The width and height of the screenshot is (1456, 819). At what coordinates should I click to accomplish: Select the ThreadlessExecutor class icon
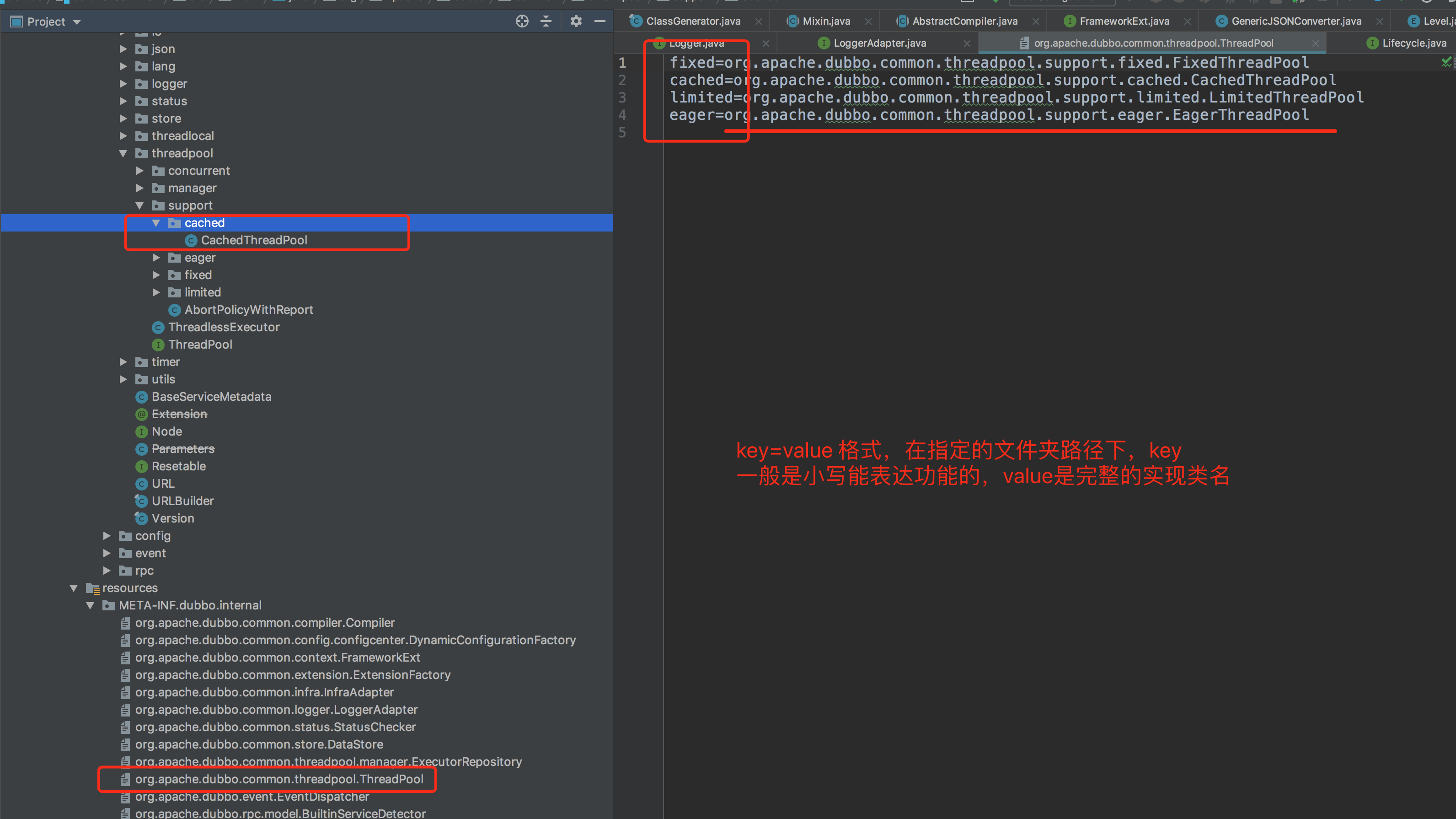click(x=158, y=328)
